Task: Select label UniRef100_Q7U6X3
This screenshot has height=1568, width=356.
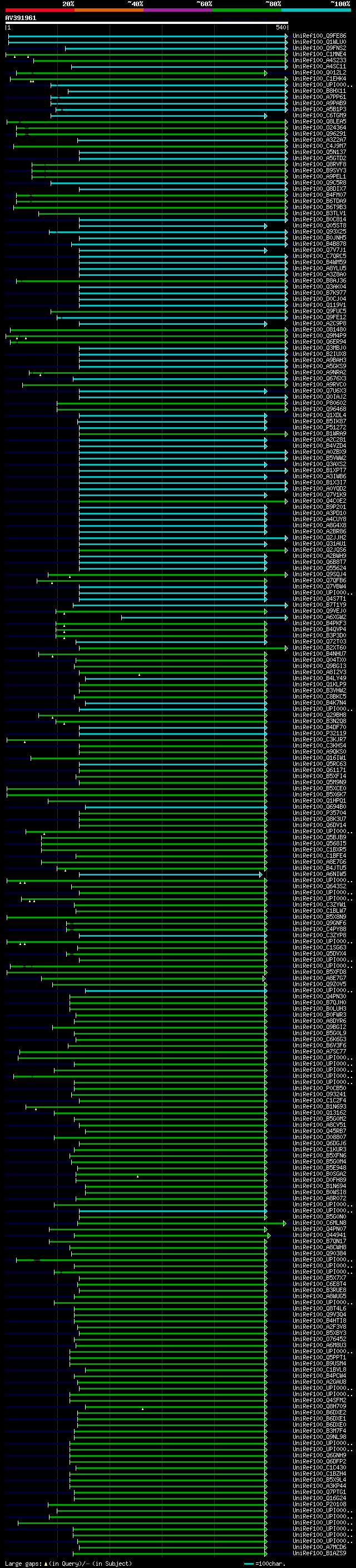Action: tap(319, 391)
